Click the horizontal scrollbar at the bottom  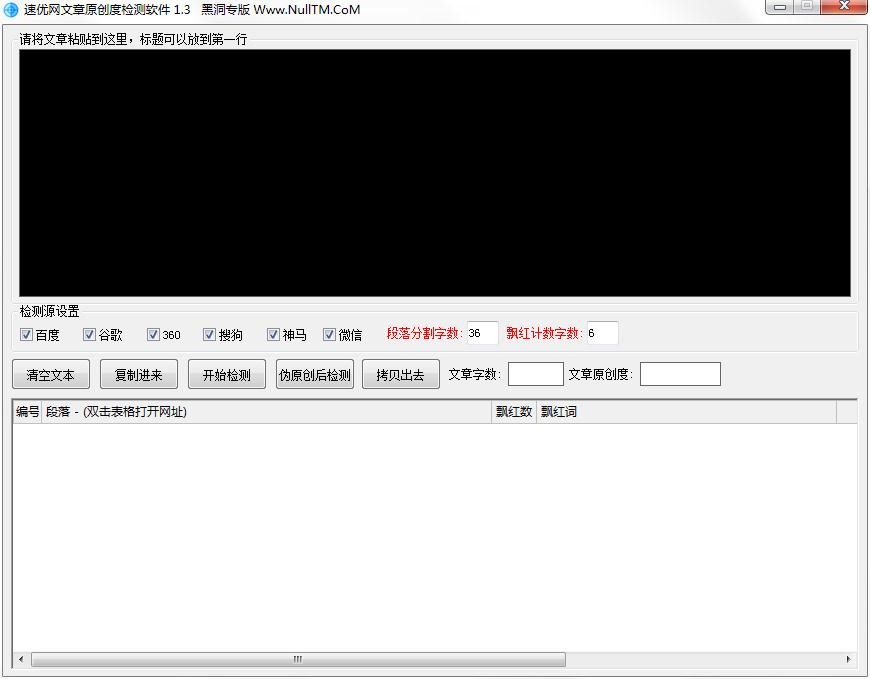296,660
